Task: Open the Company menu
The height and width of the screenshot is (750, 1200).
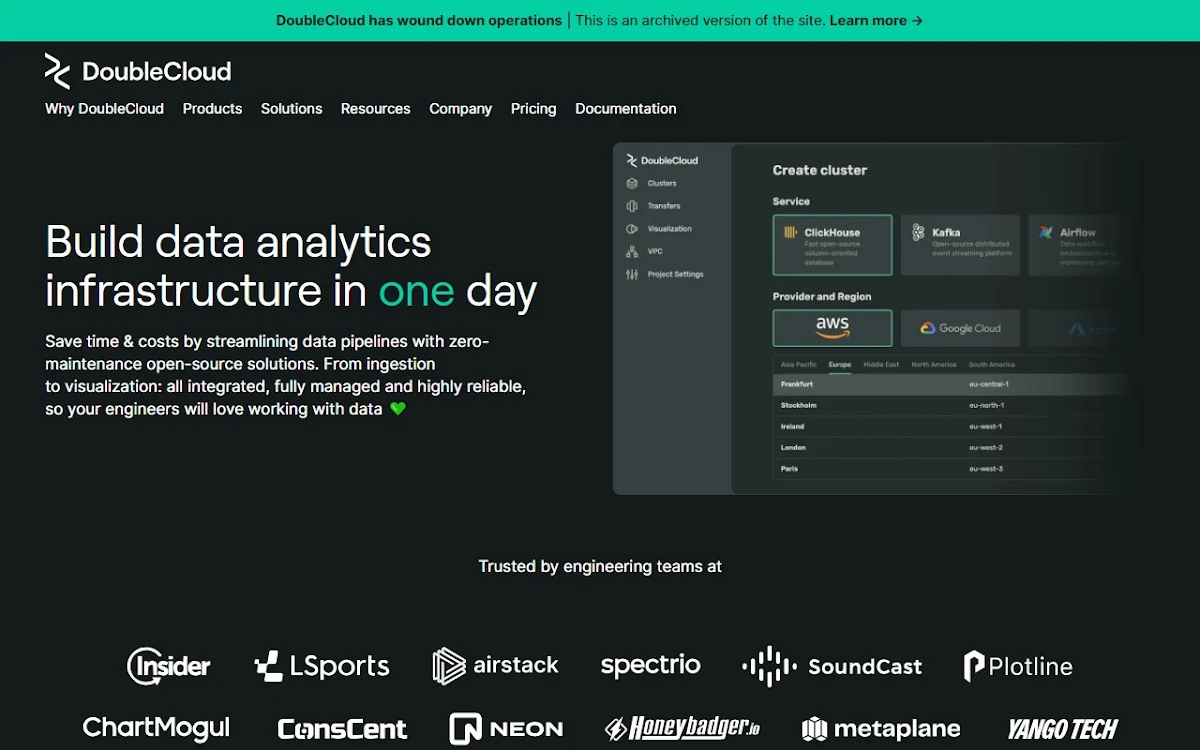Action: point(460,109)
